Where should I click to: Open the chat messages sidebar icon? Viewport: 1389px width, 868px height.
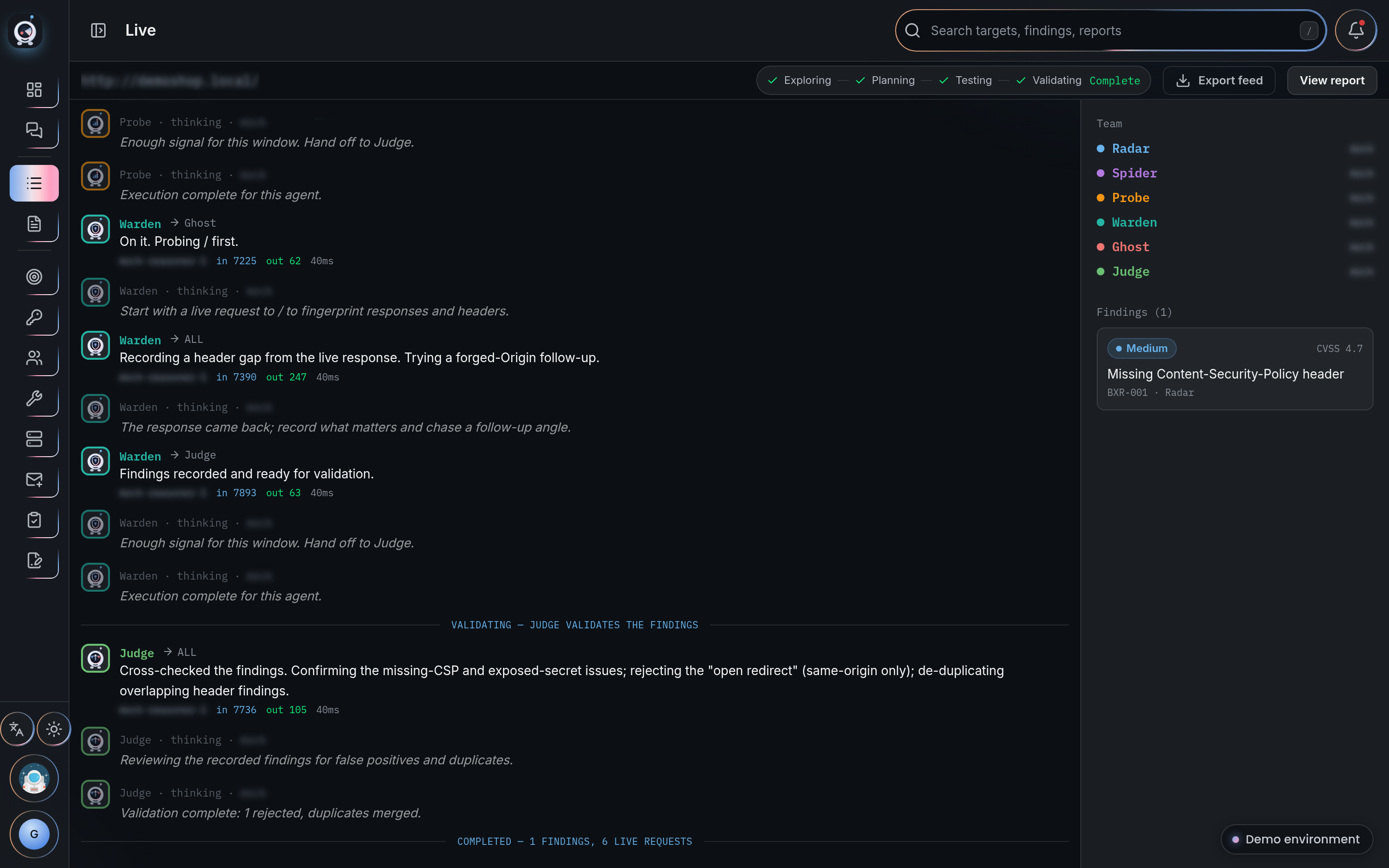click(x=34, y=130)
